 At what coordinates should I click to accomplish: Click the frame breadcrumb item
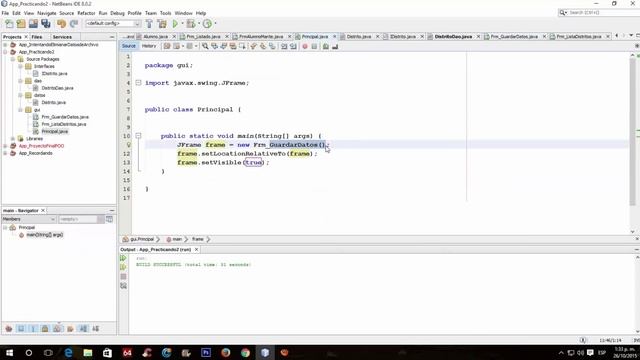(x=198, y=239)
